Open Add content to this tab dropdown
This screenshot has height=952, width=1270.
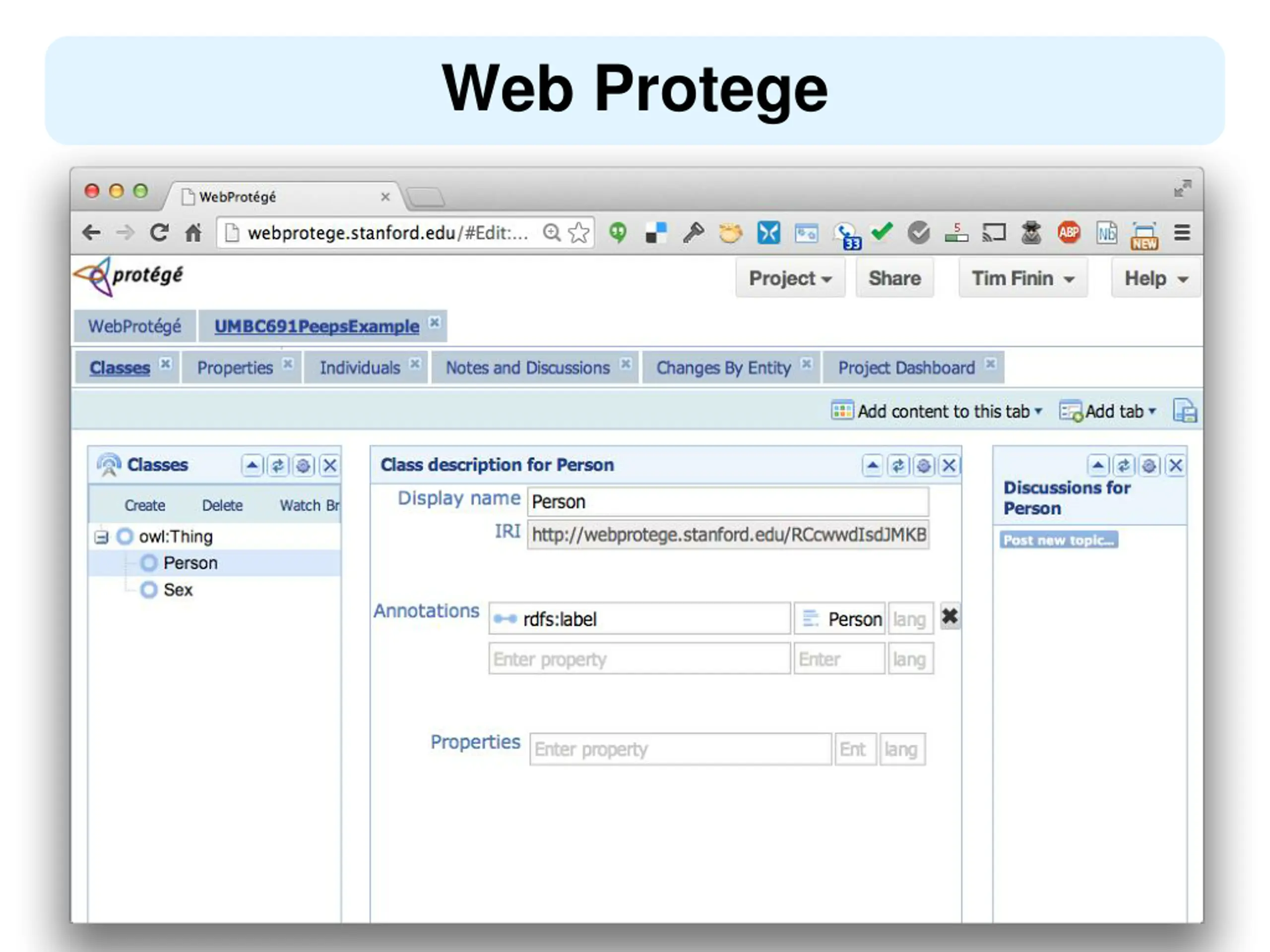(x=937, y=412)
